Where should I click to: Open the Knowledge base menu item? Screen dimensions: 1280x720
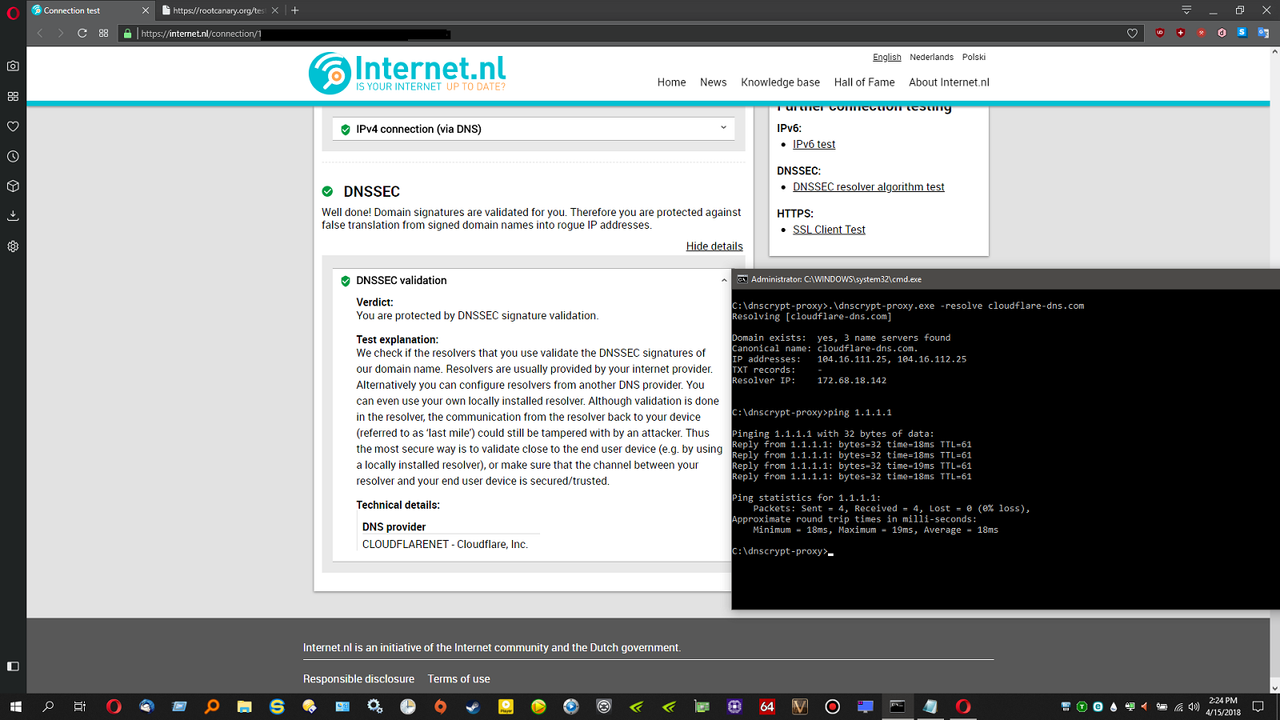[x=780, y=82]
